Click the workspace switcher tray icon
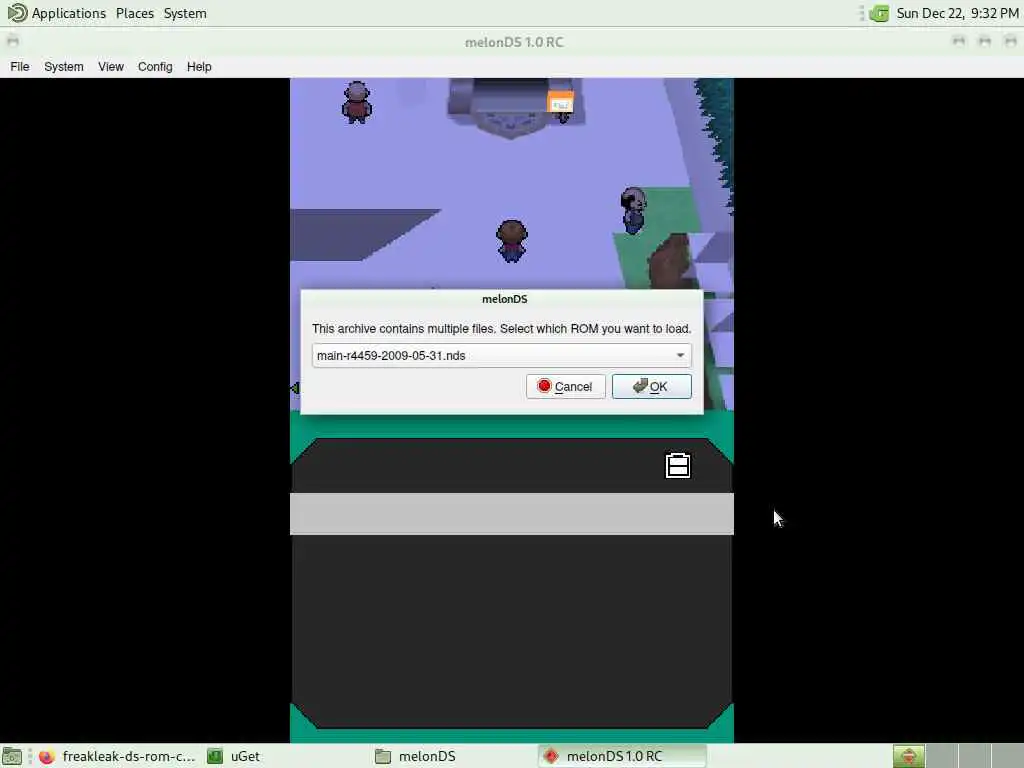 click(908, 756)
